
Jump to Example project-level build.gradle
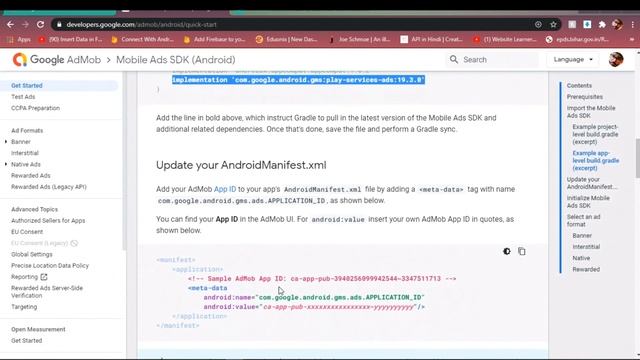point(595,134)
